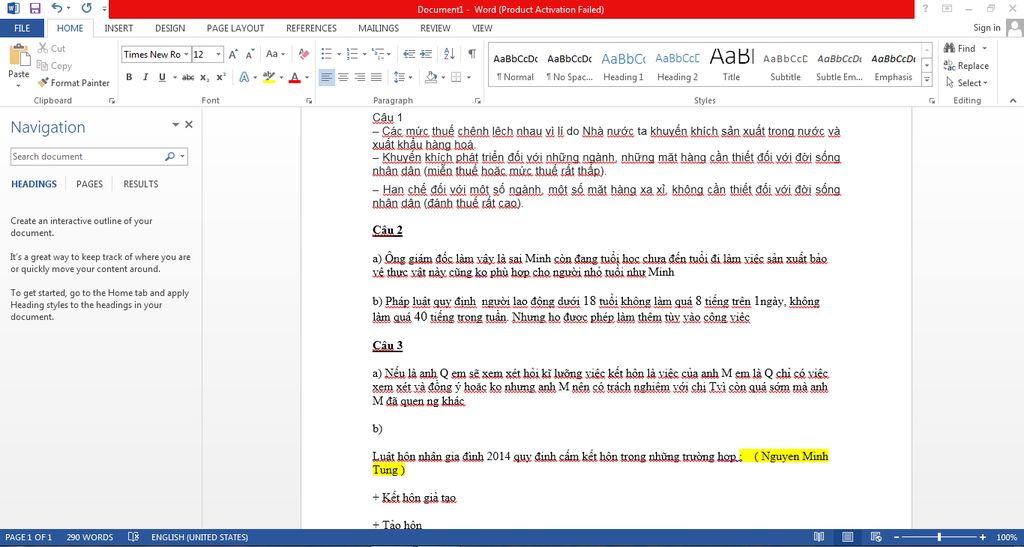Open font color dropdown arrow
Screen dimensions: 1024x547
click(307, 77)
